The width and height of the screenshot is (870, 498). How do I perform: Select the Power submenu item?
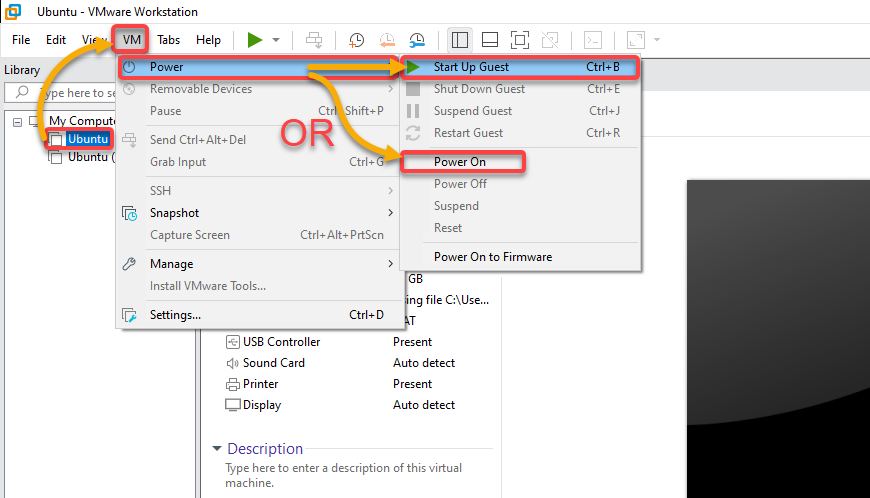coord(259,67)
